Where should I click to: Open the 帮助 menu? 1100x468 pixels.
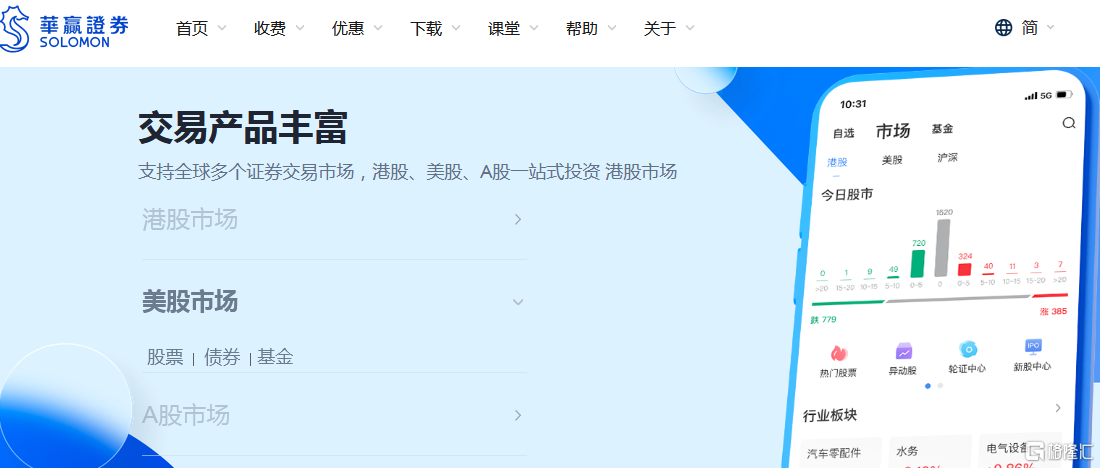582,28
